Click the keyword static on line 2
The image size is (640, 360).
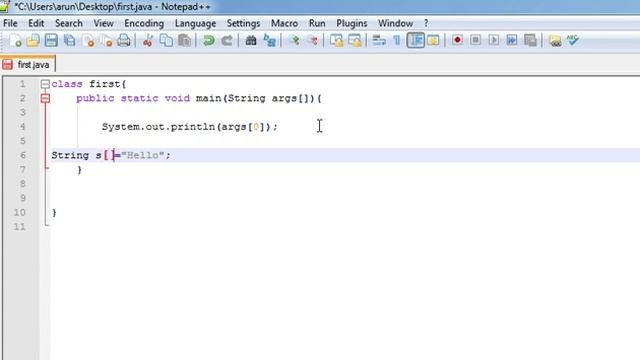[x=140, y=98]
